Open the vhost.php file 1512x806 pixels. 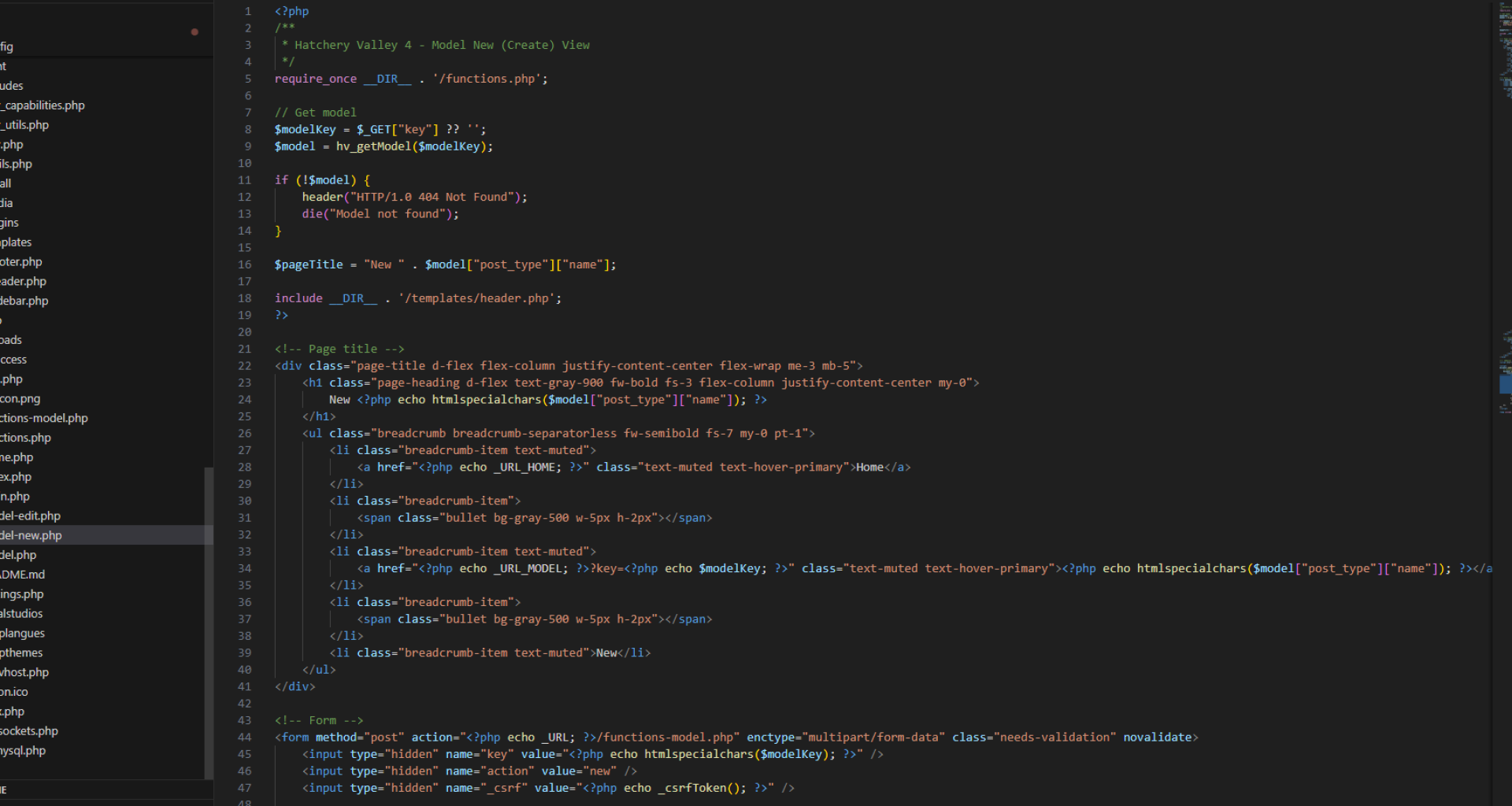click(25, 672)
